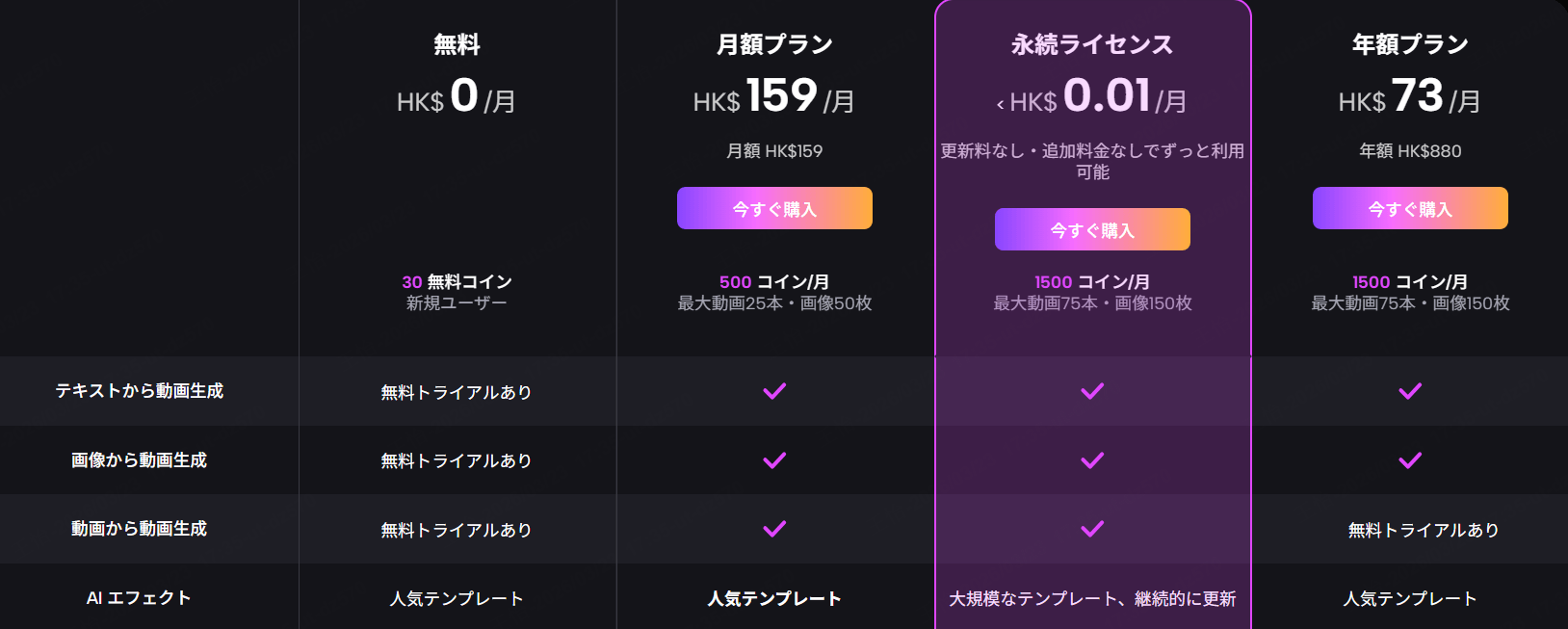Click the checkmark for 動画から動画生成 under 月額プラン
Viewport: 1568px width, 629px height.
click(x=774, y=529)
